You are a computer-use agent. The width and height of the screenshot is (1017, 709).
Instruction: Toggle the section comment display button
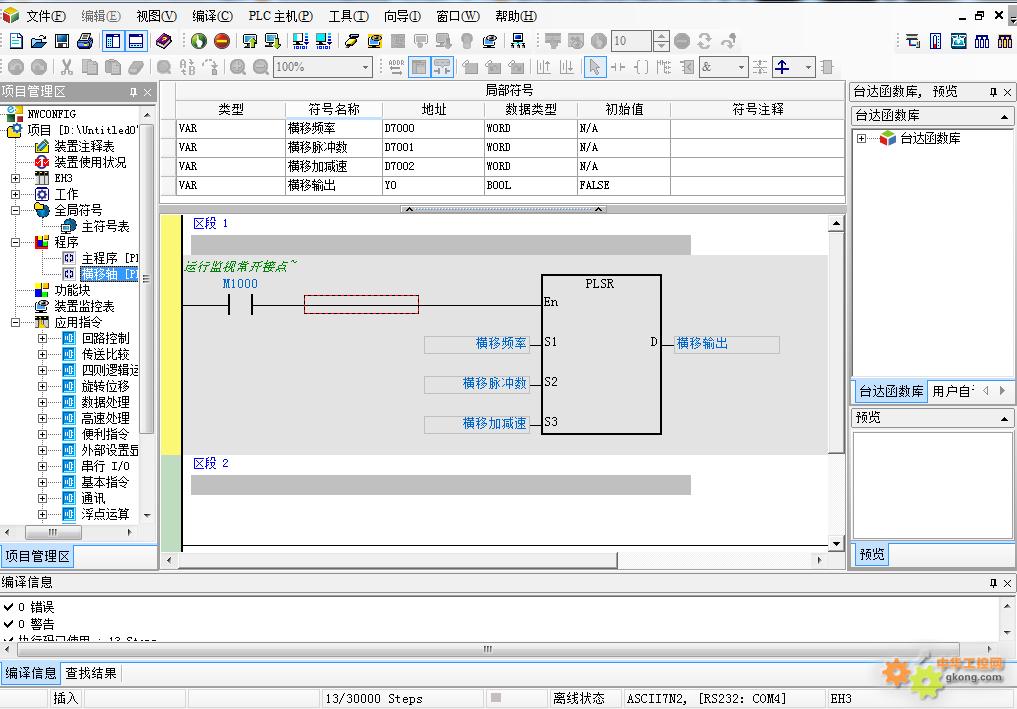click(442, 67)
